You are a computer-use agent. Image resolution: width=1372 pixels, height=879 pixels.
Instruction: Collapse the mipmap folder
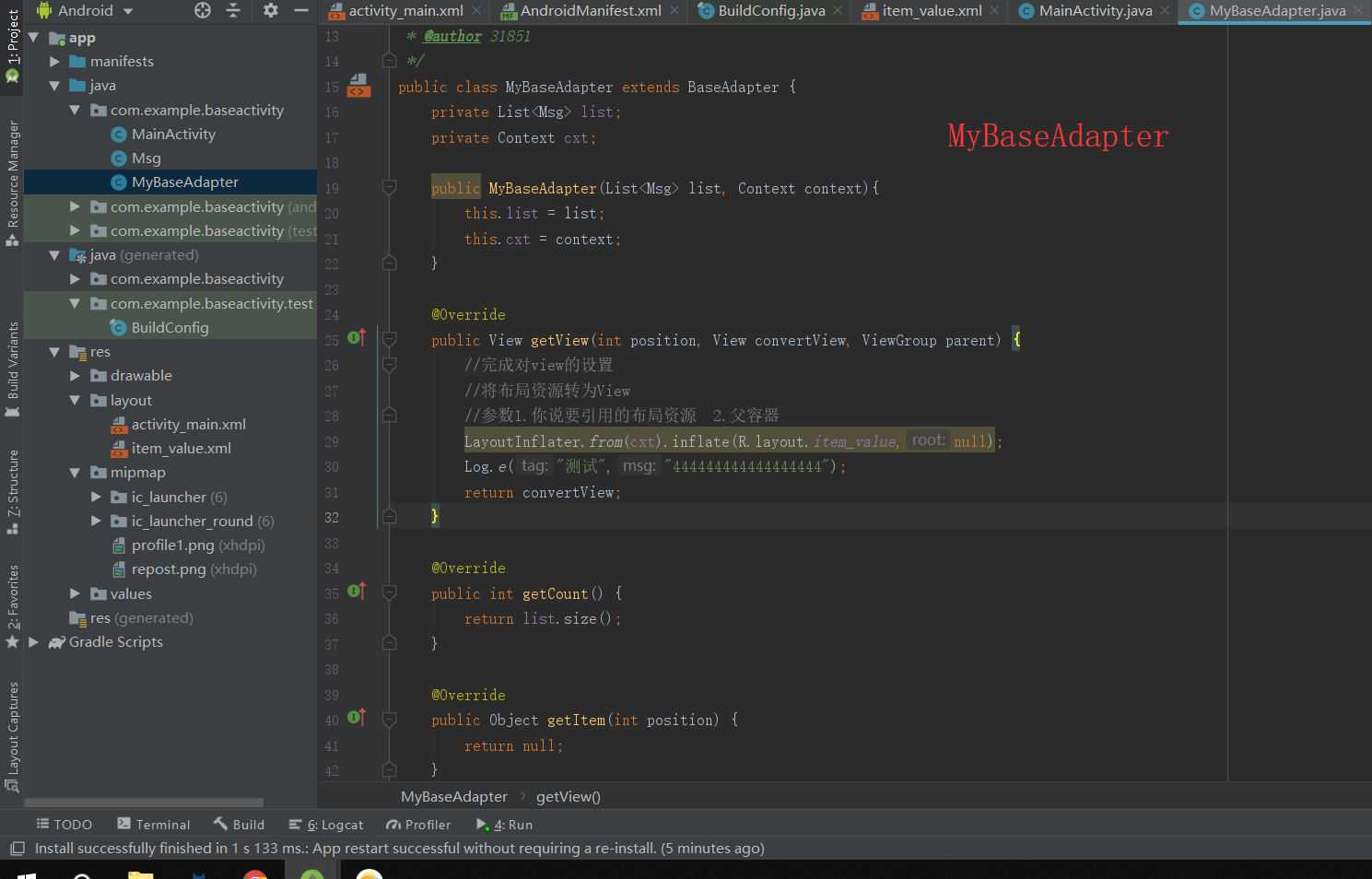pyautogui.click(x=75, y=473)
